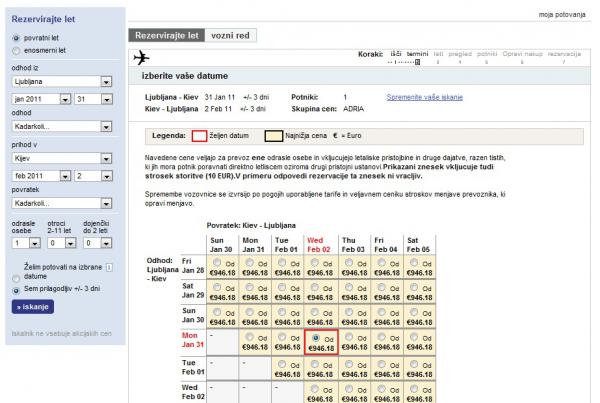This screenshot has width=600, height=403.
Task: Click the info icon beside 'Želim potovati na izbrane'
Action: 108,266
